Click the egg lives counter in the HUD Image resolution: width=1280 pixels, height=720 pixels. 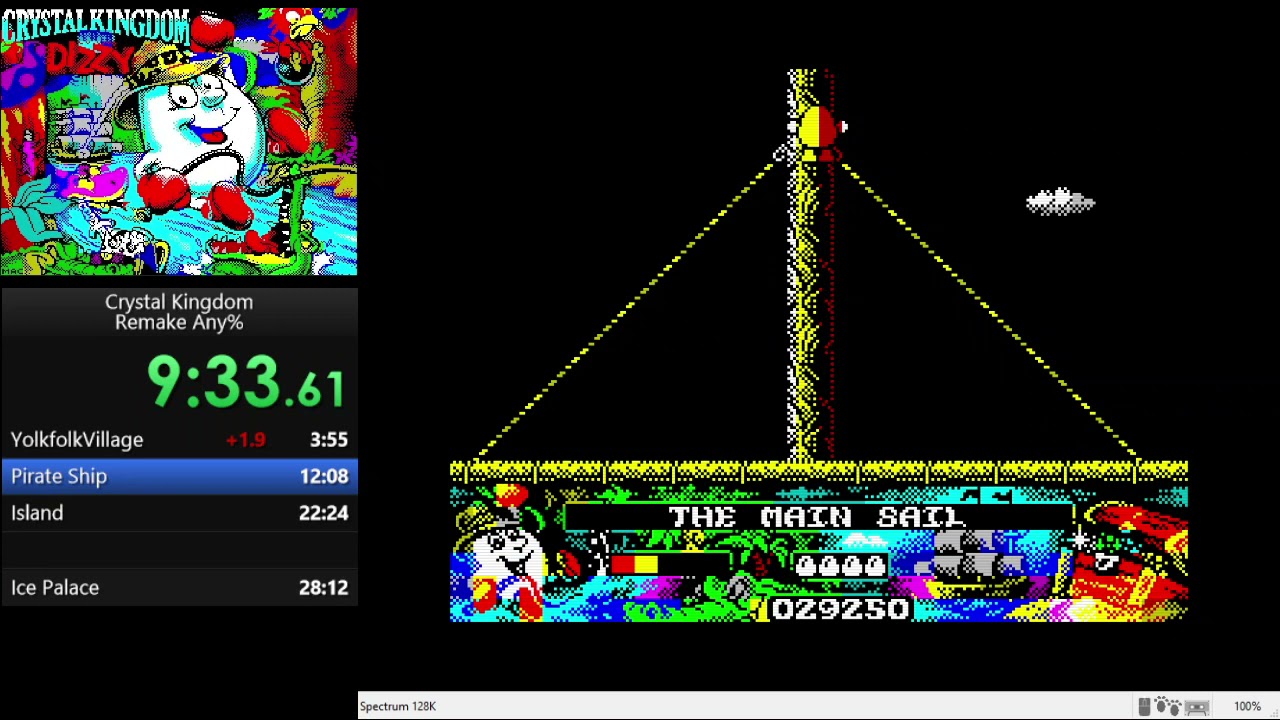pyautogui.click(x=841, y=567)
